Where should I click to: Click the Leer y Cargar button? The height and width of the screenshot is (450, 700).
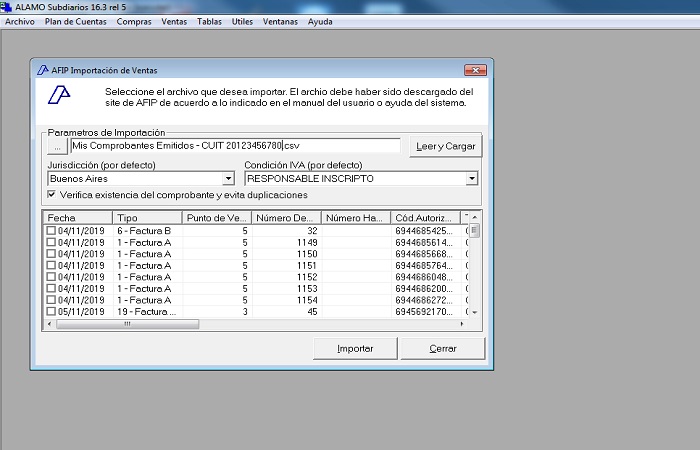(x=446, y=146)
